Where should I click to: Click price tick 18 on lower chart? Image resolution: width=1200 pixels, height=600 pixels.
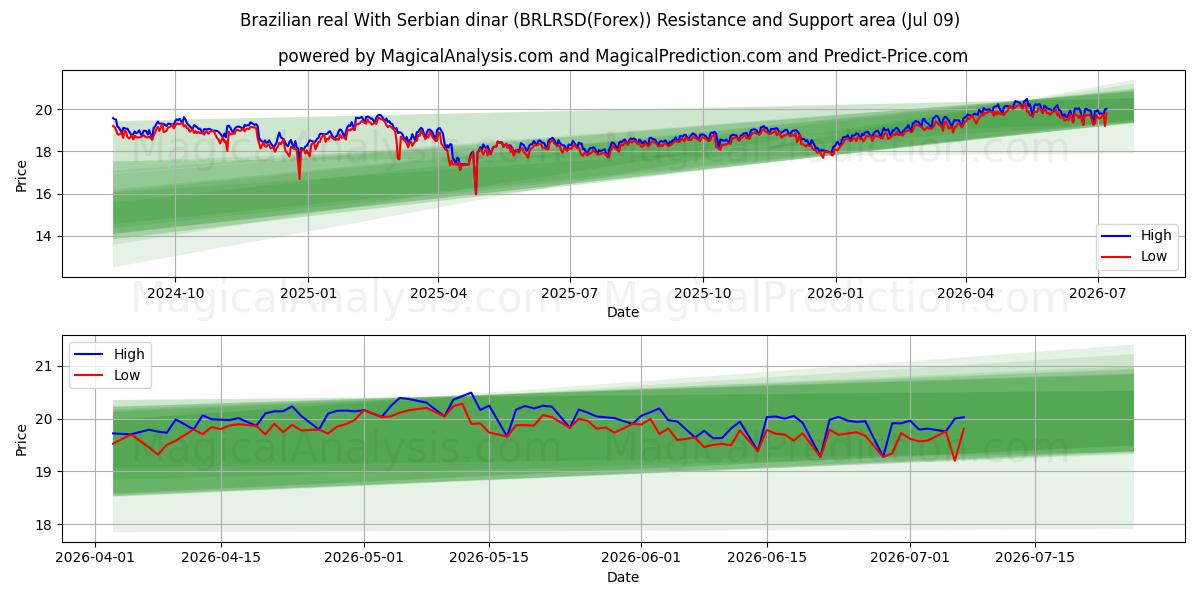coord(46,525)
